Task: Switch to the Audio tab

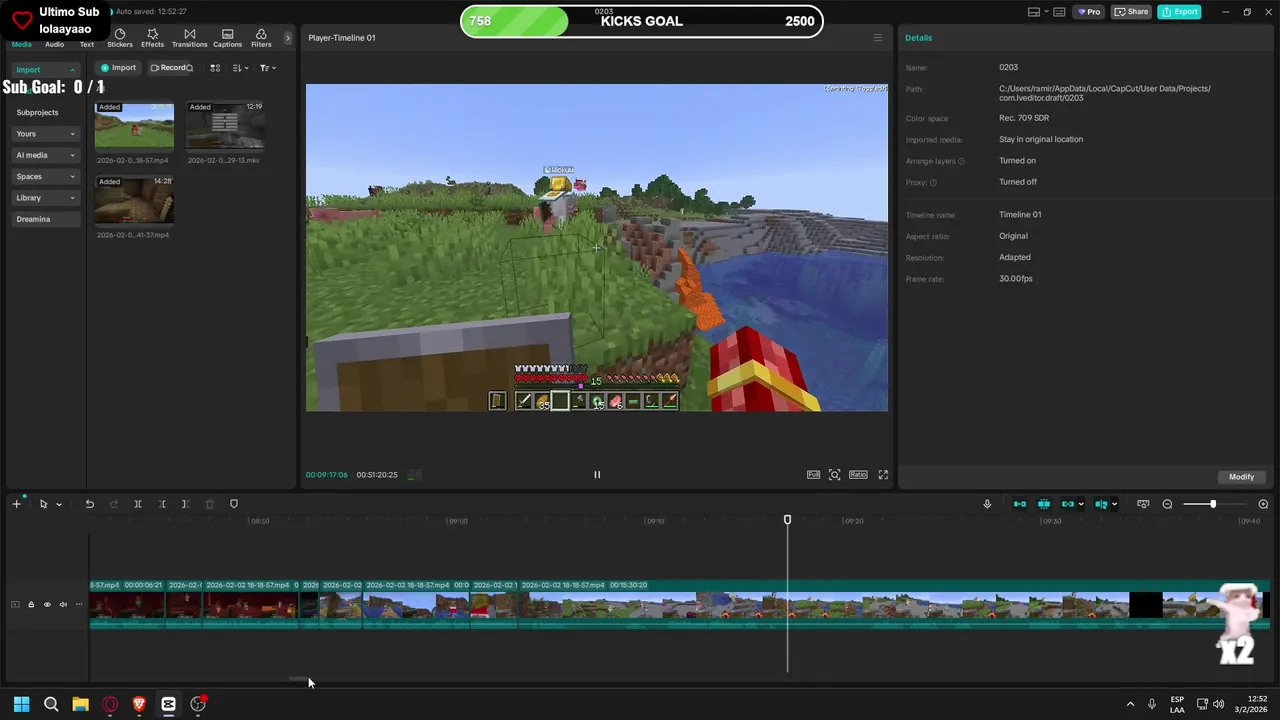Action: coord(54,44)
